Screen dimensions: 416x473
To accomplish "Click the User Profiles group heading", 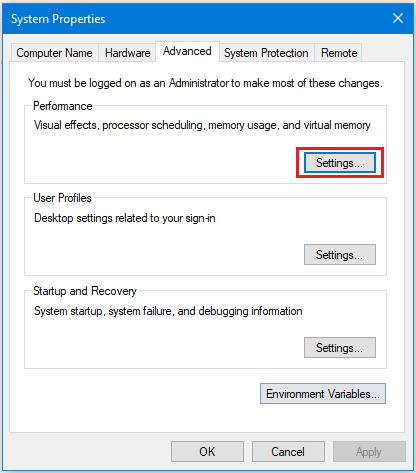I will [62, 198].
